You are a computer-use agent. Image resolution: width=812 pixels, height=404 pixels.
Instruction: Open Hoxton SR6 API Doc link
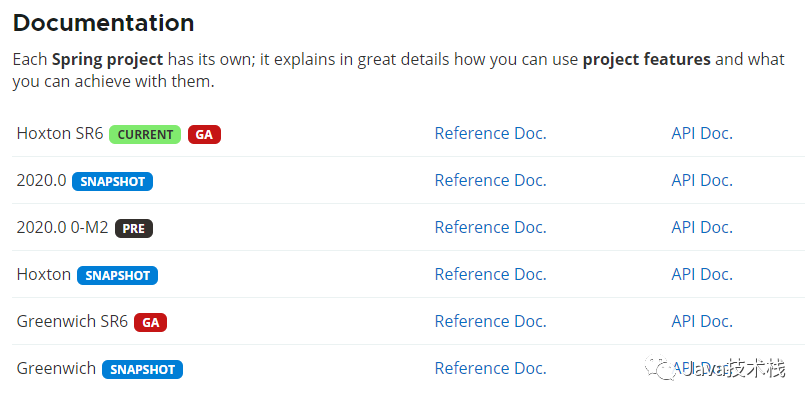click(702, 134)
